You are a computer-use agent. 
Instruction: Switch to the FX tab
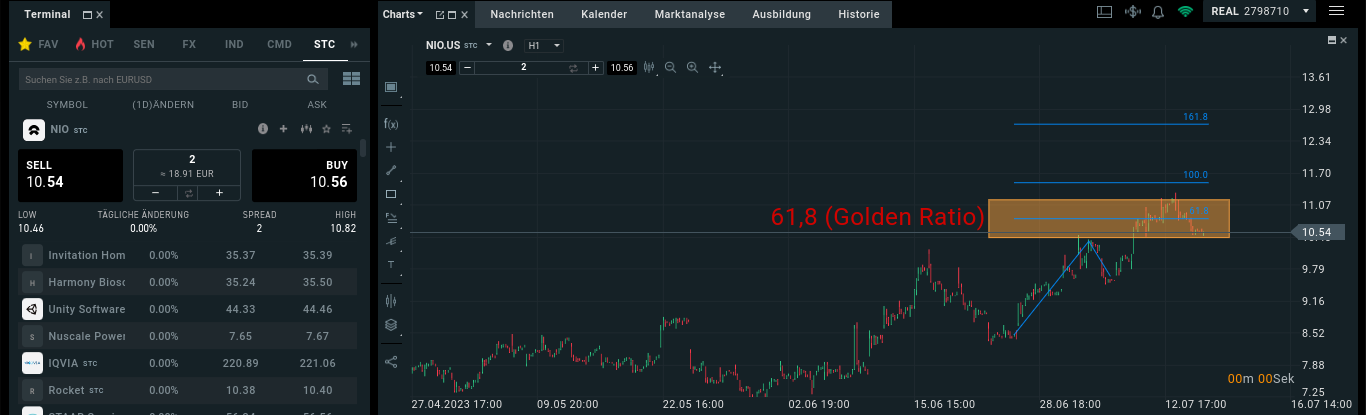[189, 45]
